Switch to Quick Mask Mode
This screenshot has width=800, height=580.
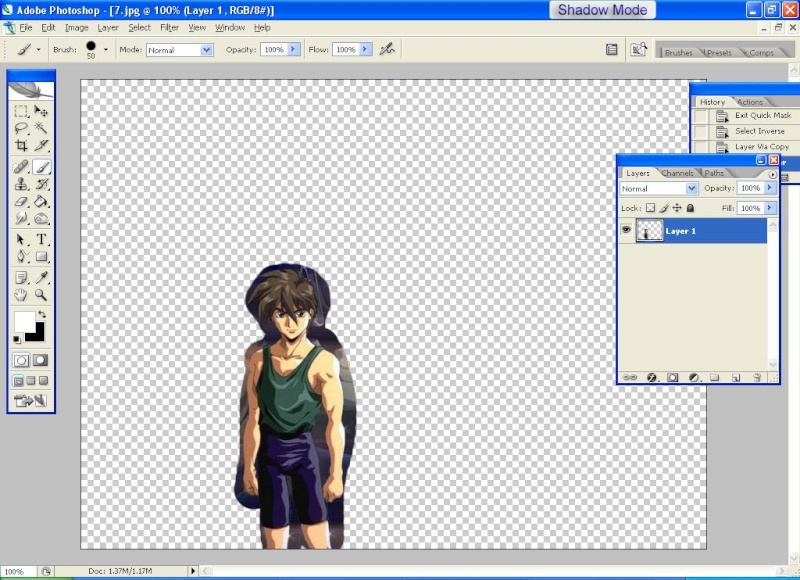tap(41, 361)
